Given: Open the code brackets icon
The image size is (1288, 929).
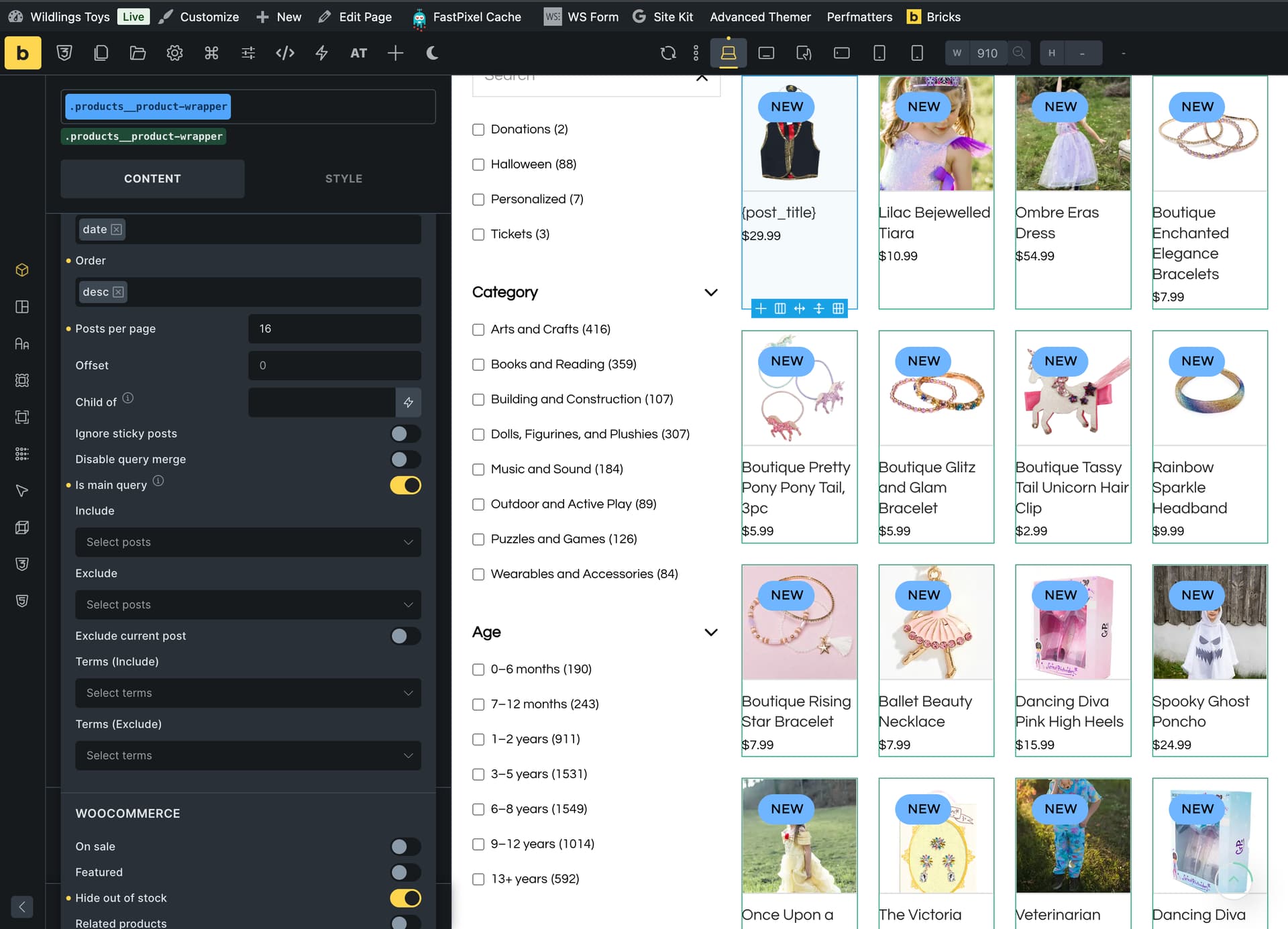Looking at the screenshot, I should (285, 53).
